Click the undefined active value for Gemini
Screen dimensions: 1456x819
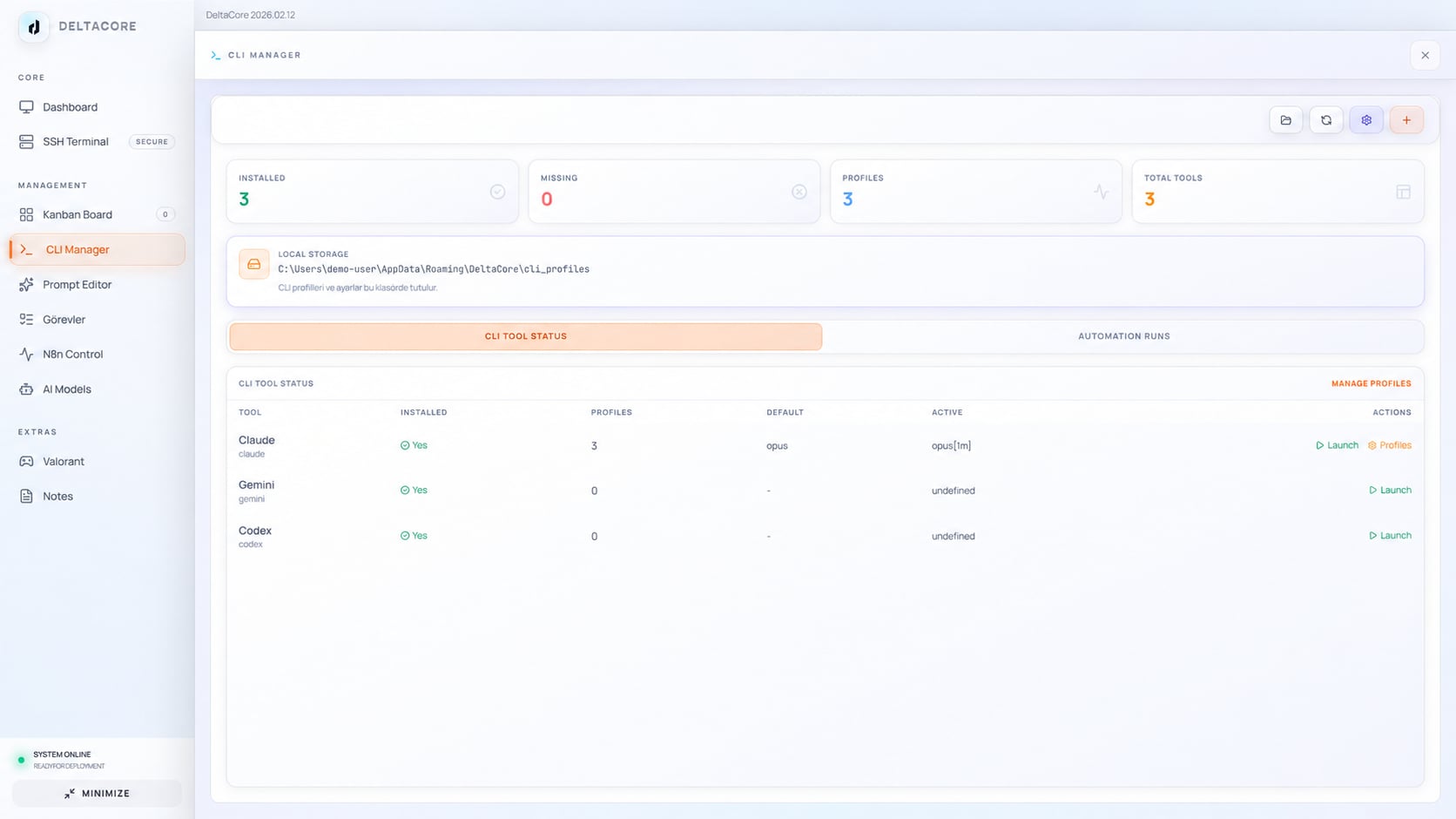(x=953, y=491)
